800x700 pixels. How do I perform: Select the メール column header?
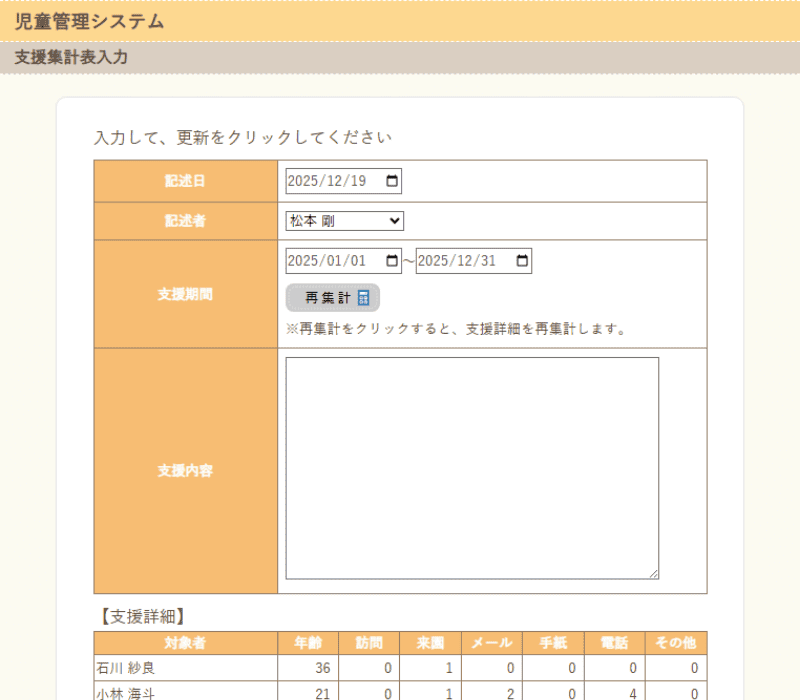tap(491, 643)
